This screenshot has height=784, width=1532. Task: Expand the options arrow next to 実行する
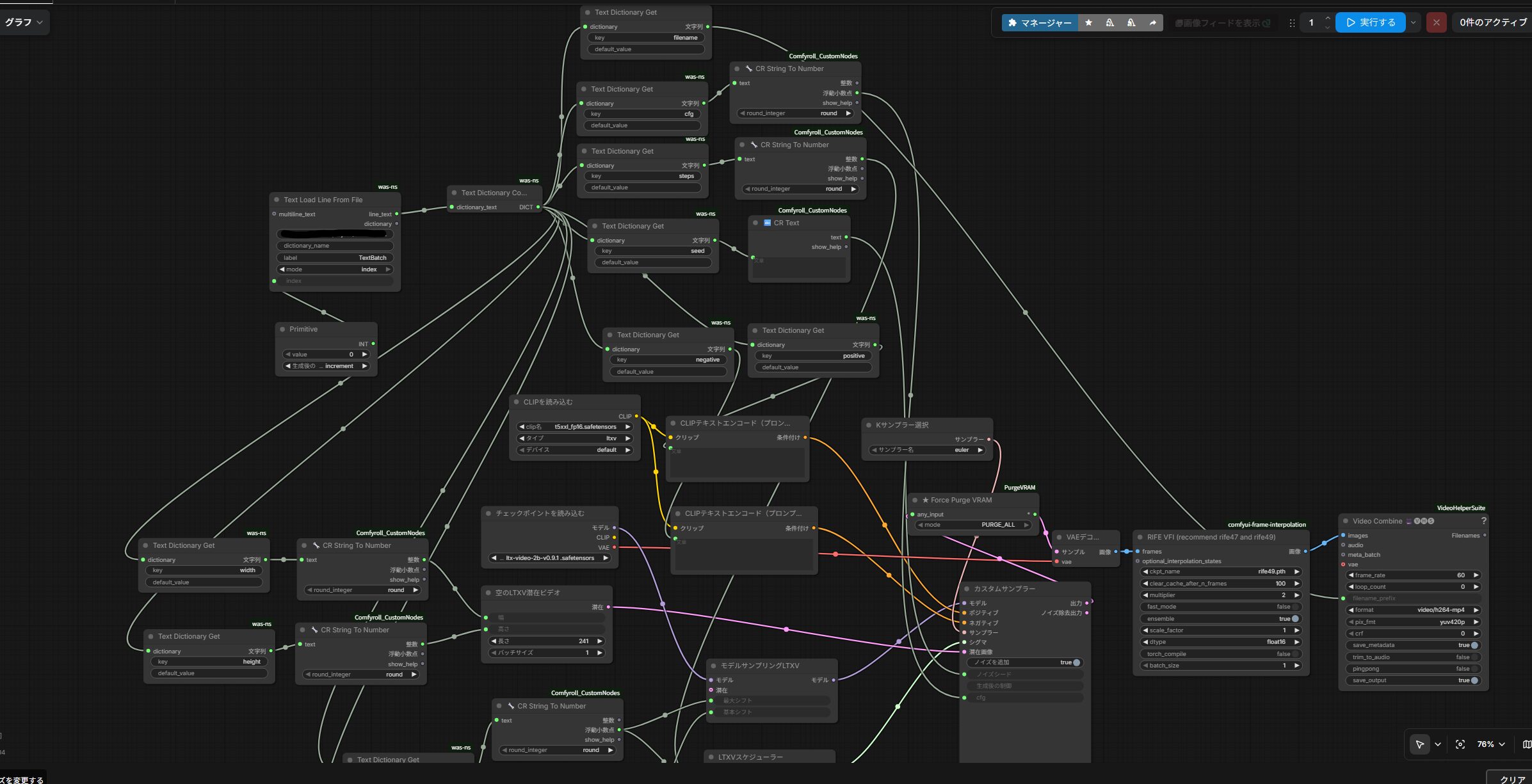pyautogui.click(x=1413, y=22)
